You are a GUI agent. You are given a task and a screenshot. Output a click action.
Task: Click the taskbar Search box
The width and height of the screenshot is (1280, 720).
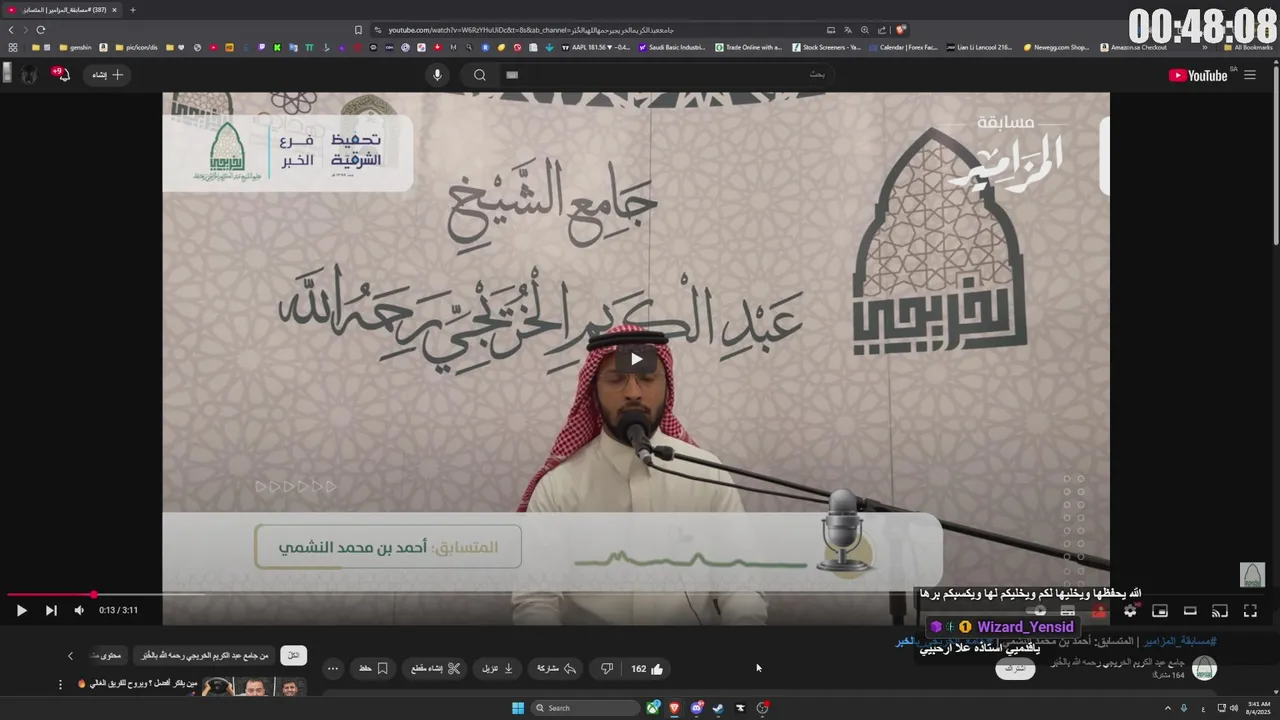point(586,708)
